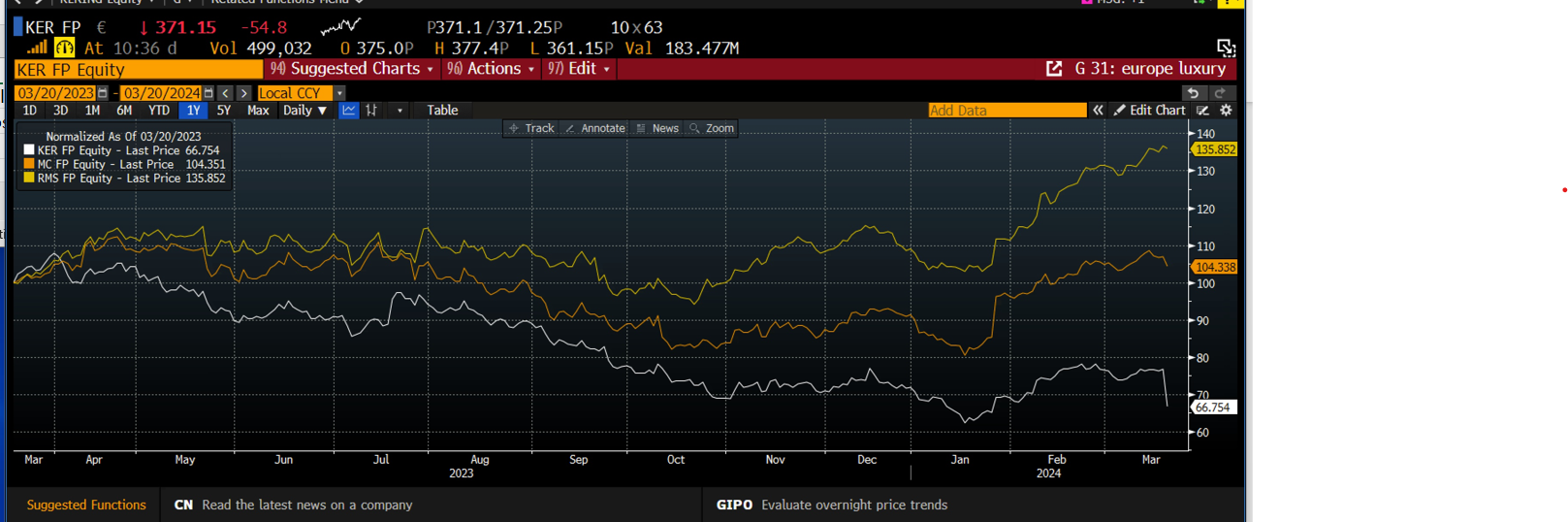Click CN Read the latest news link
The height and width of the screenshot is (522, 1568).
click(x=293, y=505)
